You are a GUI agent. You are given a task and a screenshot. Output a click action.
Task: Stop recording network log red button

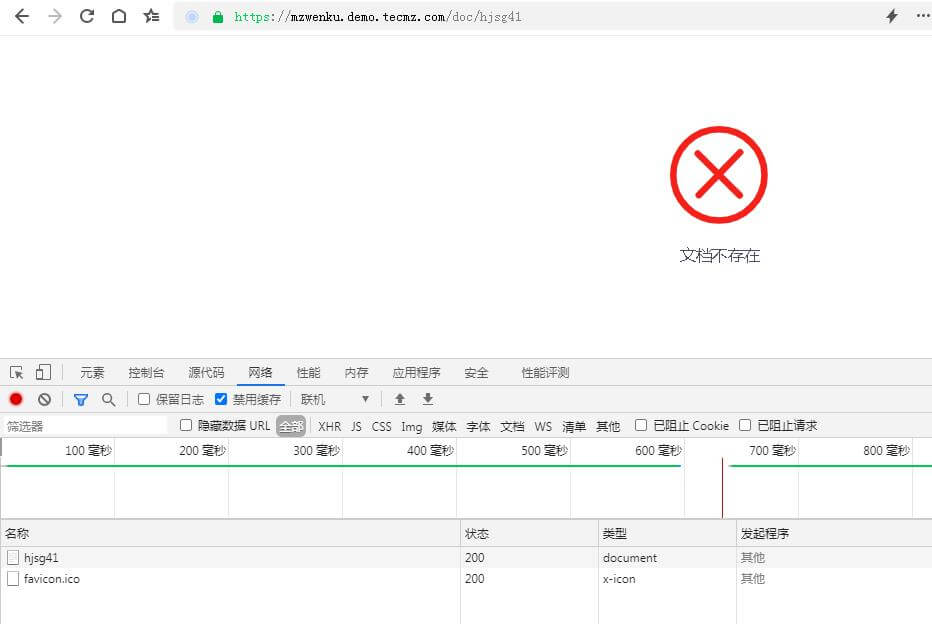(16, 399)
